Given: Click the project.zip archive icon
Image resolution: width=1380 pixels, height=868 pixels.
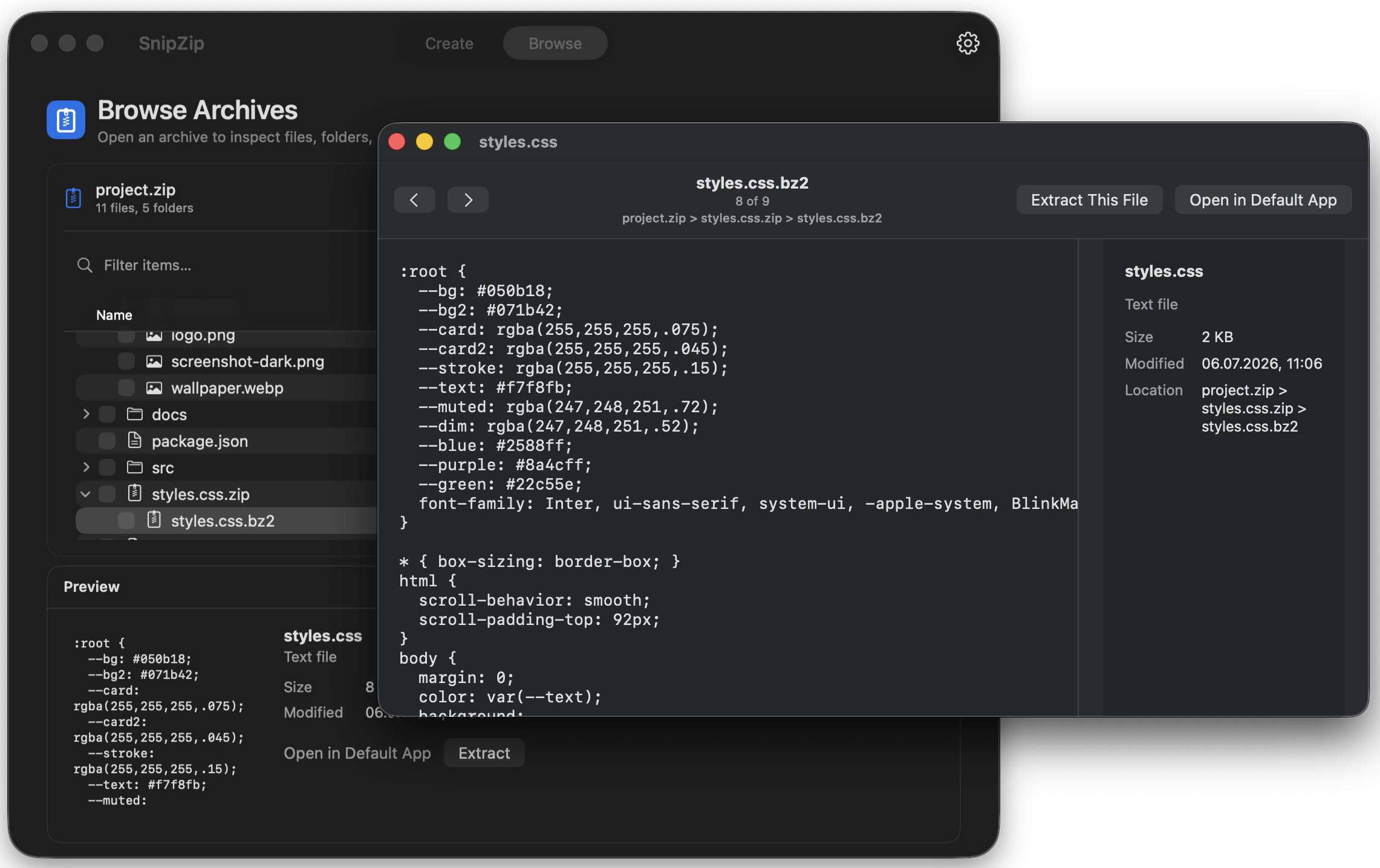Looking at the screenshot, I should pos(73,198).
